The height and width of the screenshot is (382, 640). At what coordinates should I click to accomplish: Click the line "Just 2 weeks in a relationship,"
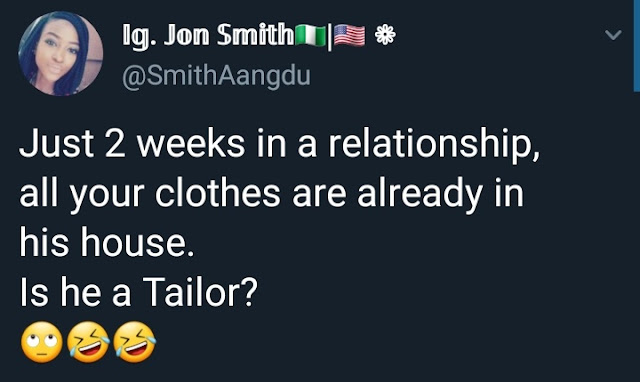point(280,144)
